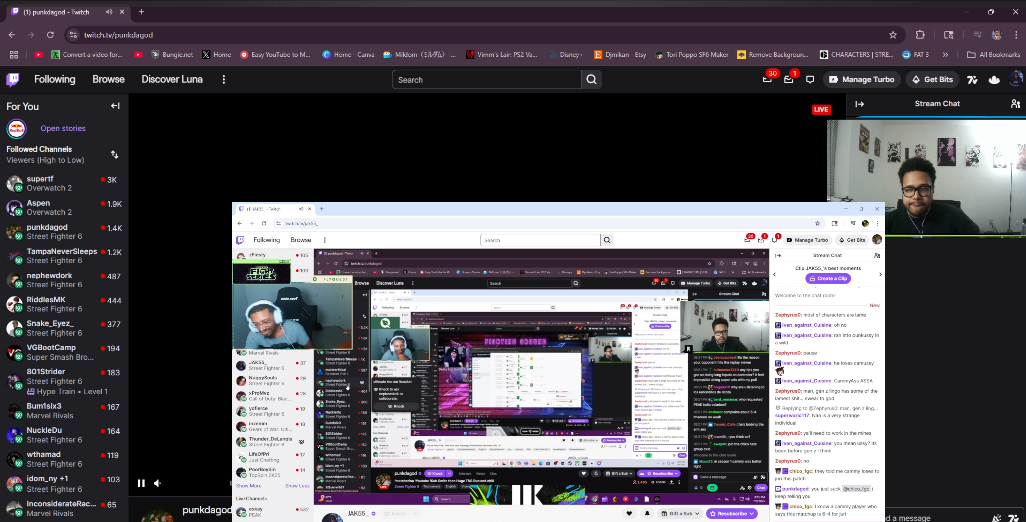Click the 7TV extension icon

click(x=972, y=80)
